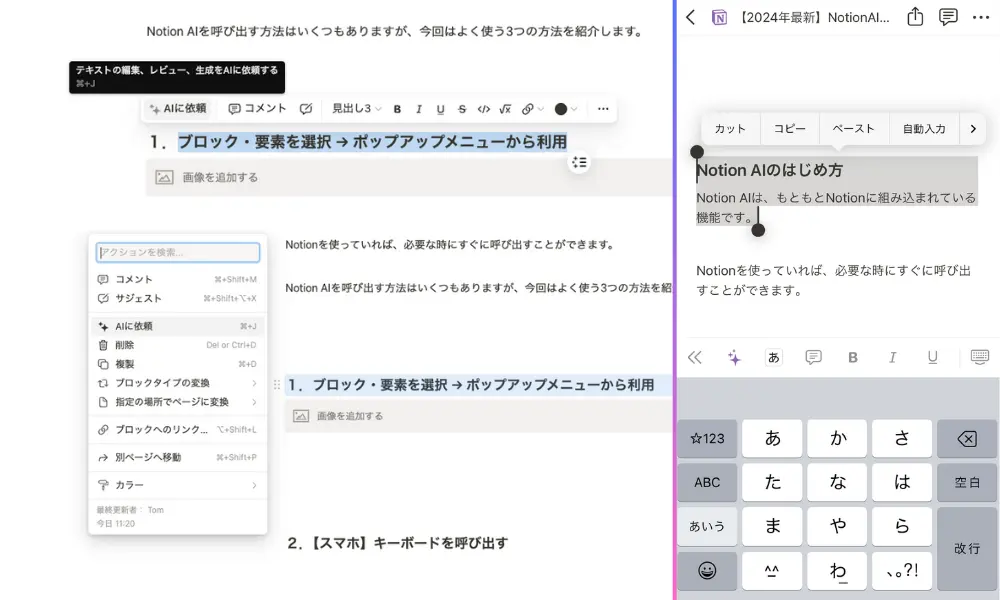Show more options with the popup right chevron
The image size is (1000, 600).
click(x=973, y=129)
